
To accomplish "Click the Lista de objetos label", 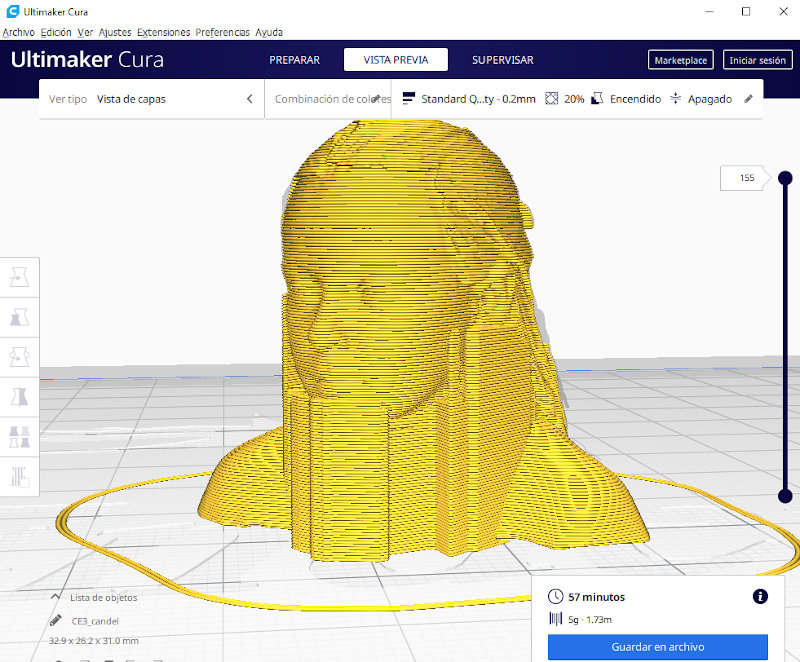I will coord(104,597).
